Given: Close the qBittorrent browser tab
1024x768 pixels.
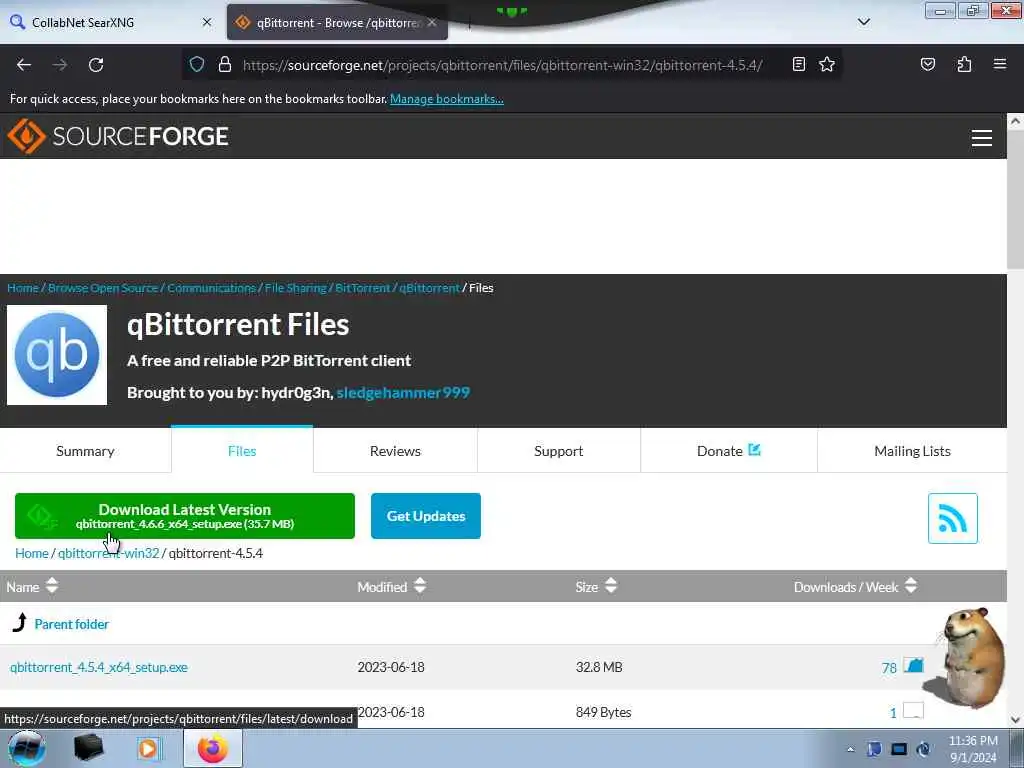Looking at the screenshot, I should 432,22.
